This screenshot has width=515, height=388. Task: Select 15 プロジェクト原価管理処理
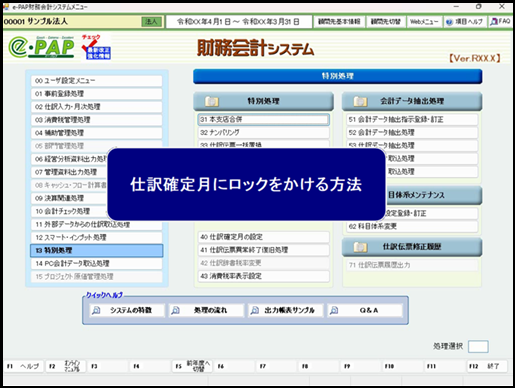coord(96,276)
